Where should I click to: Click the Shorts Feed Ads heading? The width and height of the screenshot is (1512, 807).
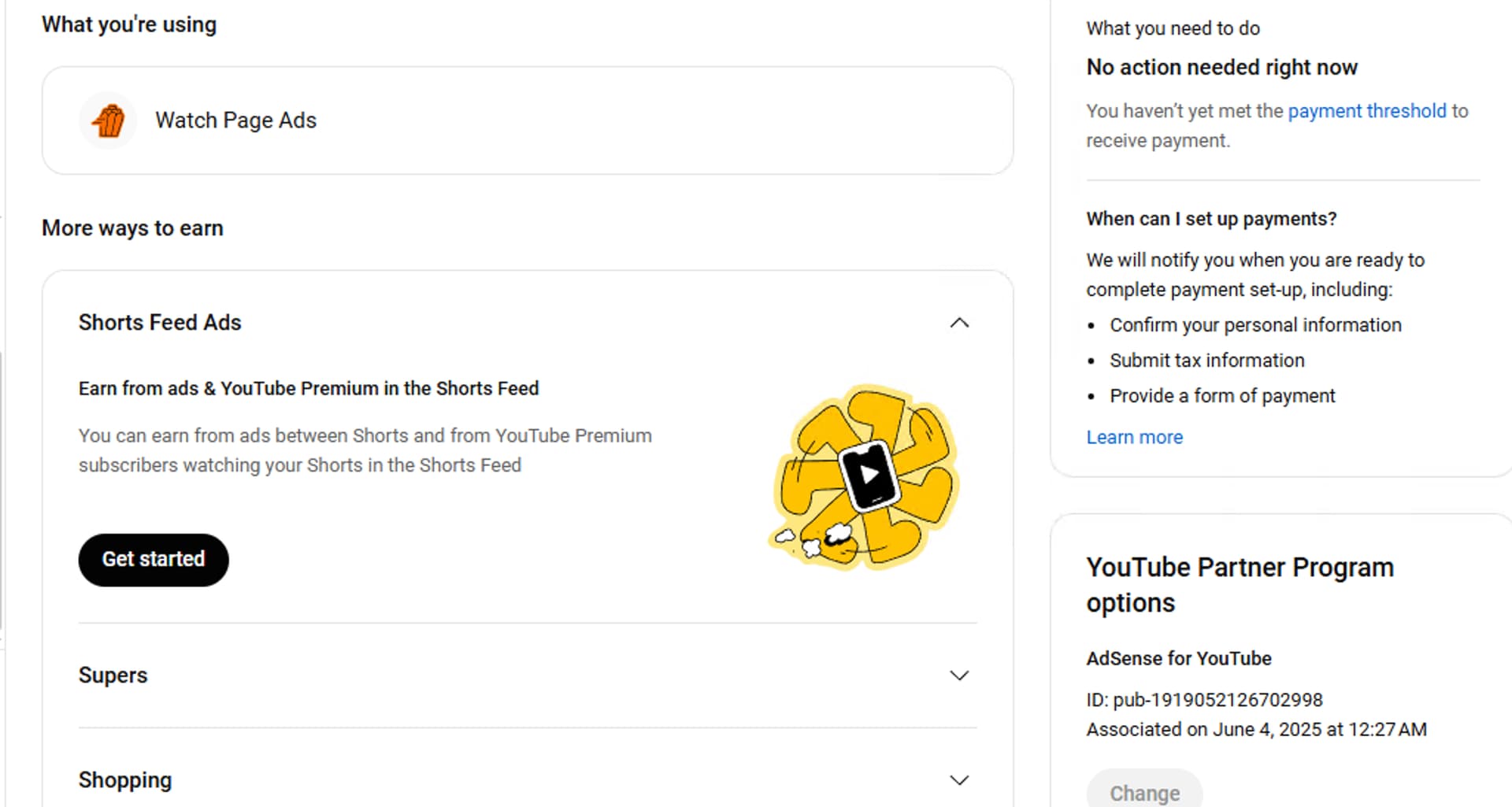pyautogui.click(x=160, y=323)
